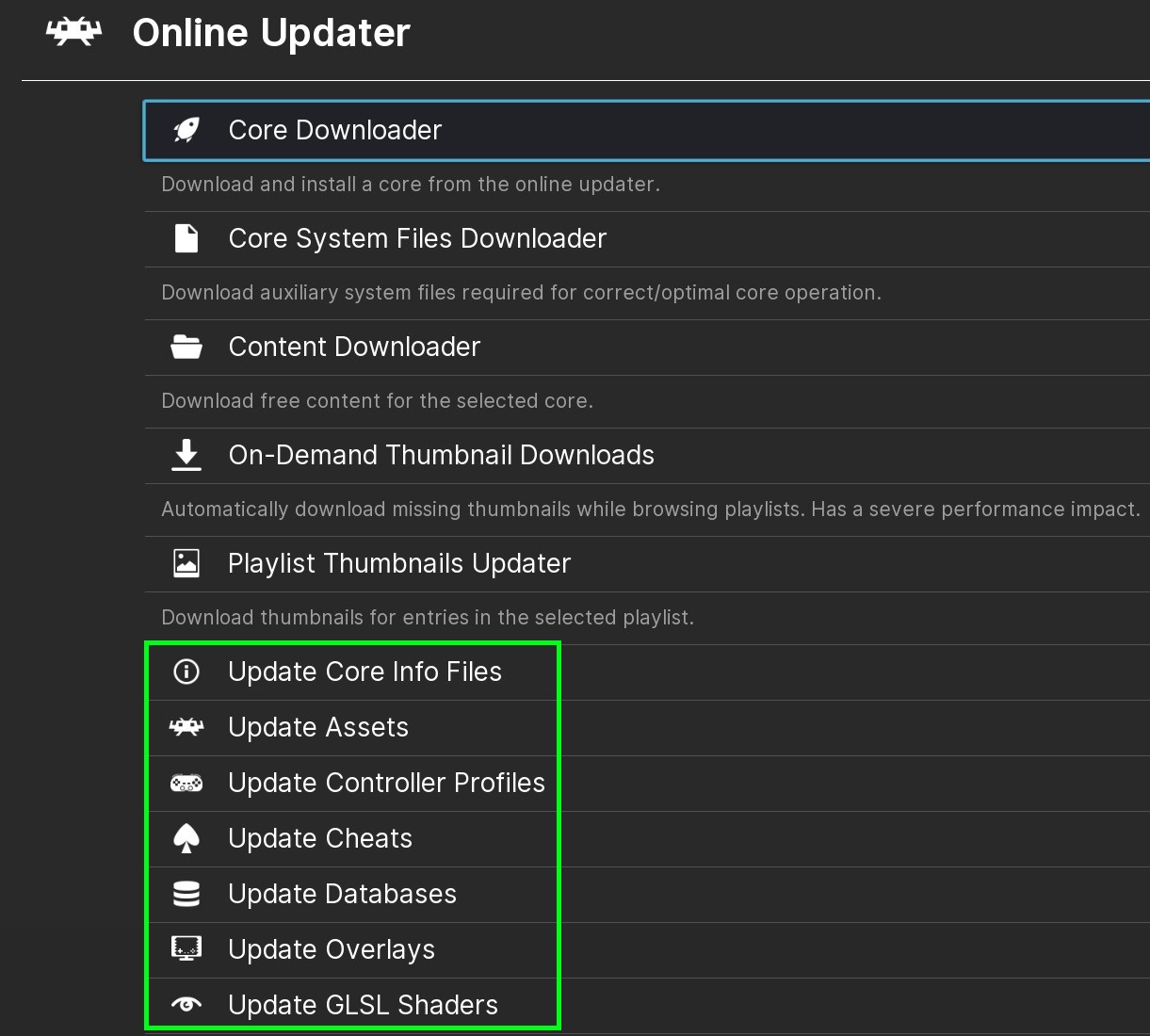Open Core System Files Downloader
Viewport: 1150px width, 1036px height.
[x=647, y=239]
